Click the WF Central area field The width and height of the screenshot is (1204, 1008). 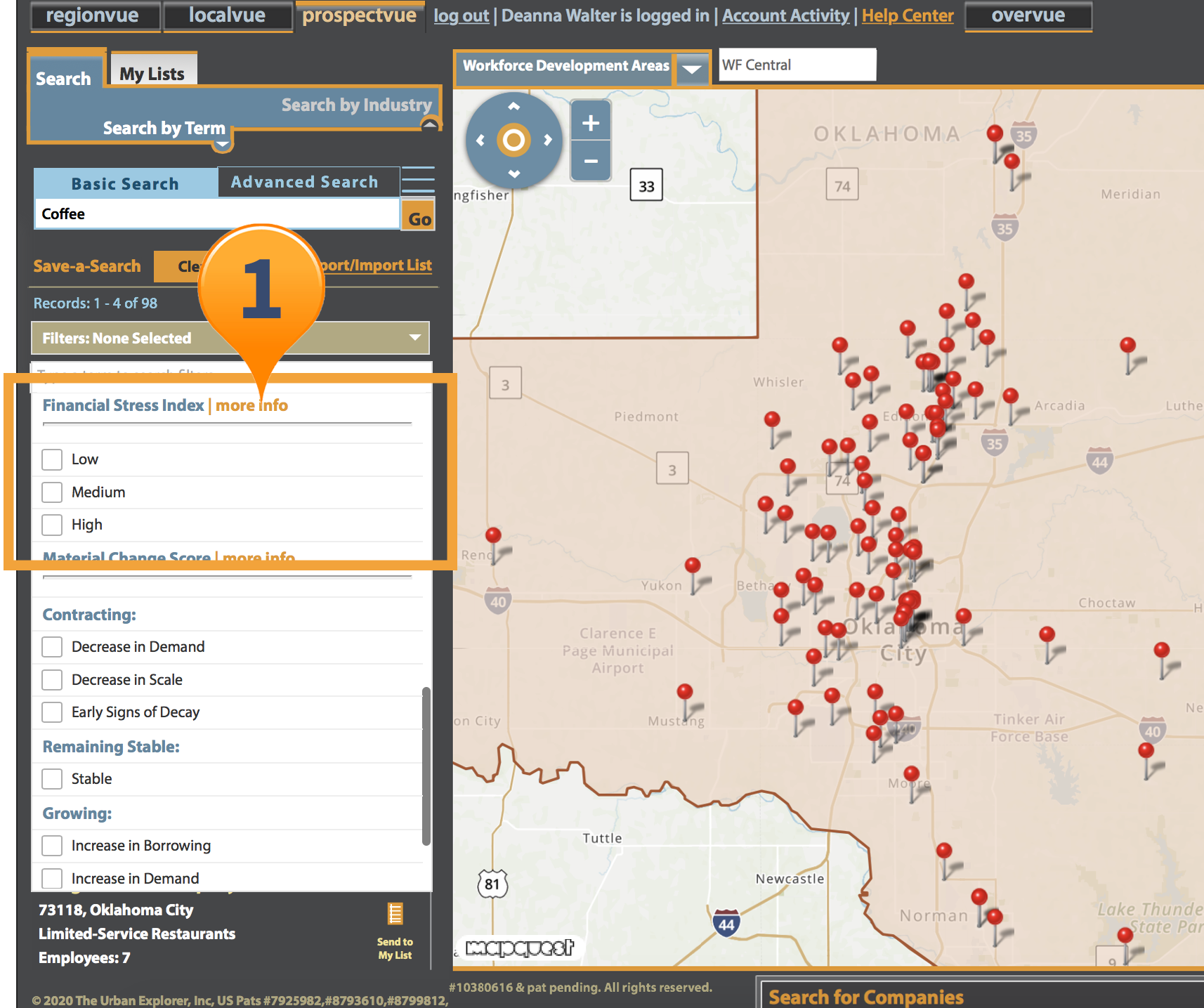click(x=797, y=65)
